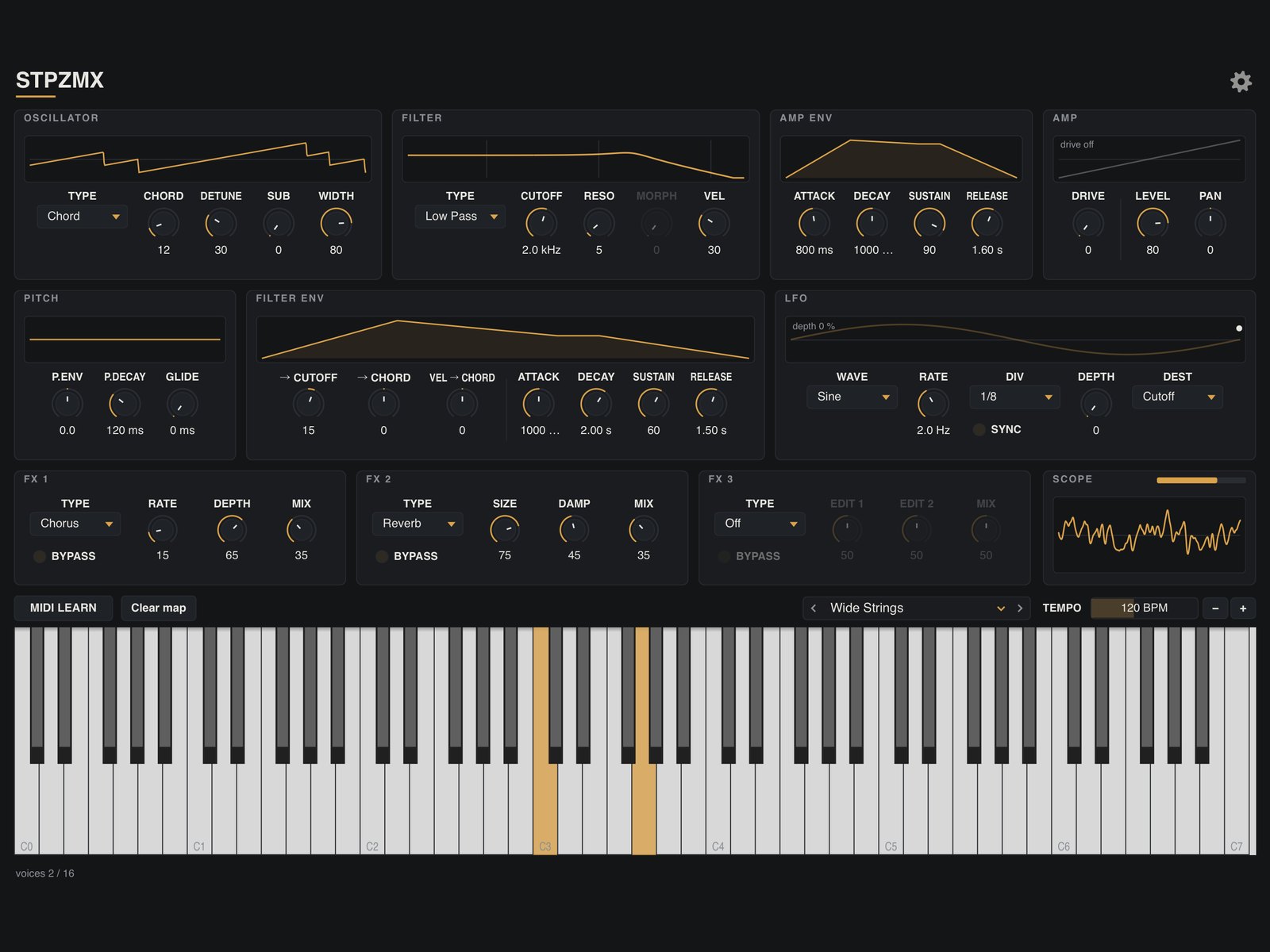
Task: Open the filter type Low Pass dropdown
Action: point(460,217)
